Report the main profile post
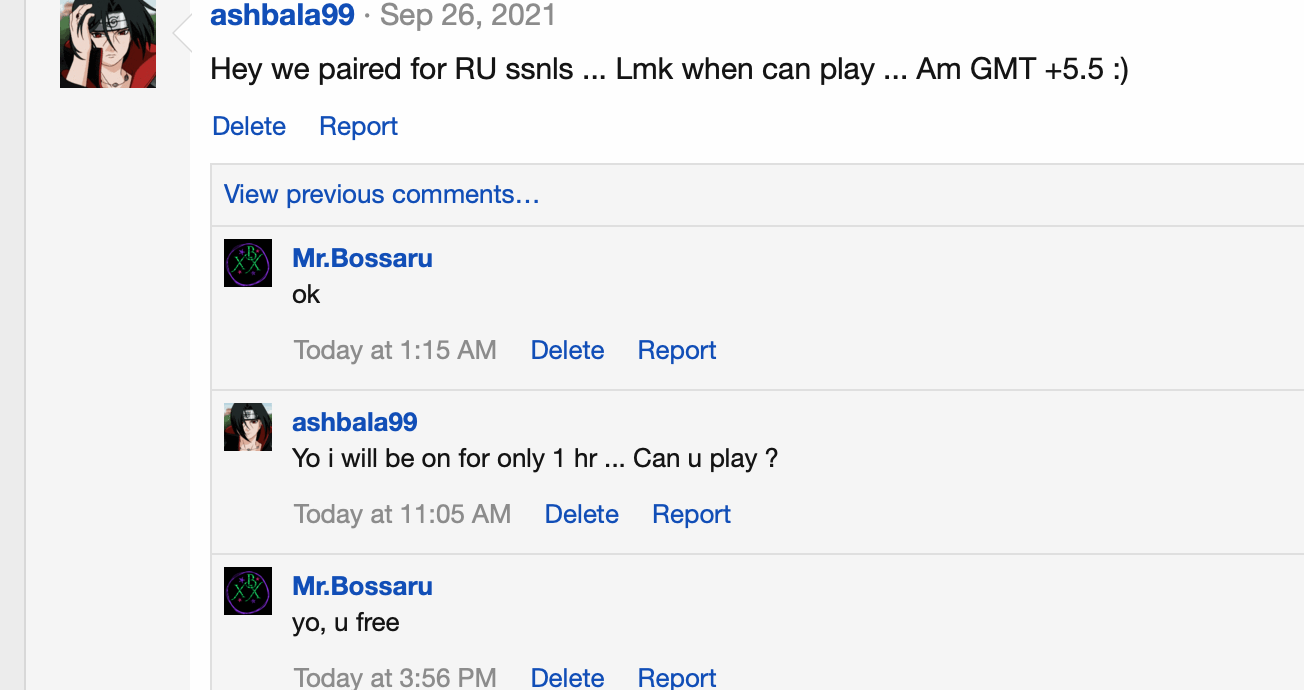1304x690 pixels. pyautogui.click(x=358, y=126)
